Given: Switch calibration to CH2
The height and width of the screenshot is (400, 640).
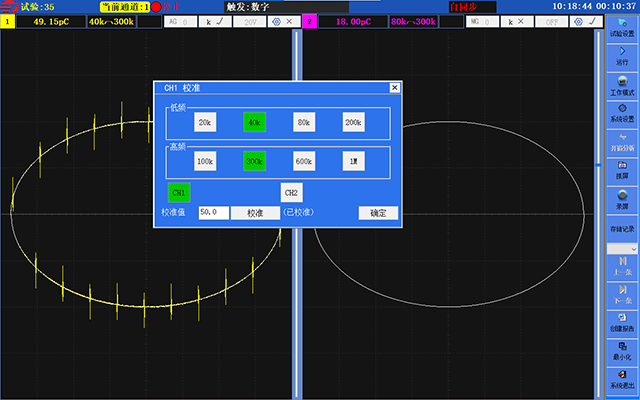Looking at the screenshot, I should click(291, 192).
